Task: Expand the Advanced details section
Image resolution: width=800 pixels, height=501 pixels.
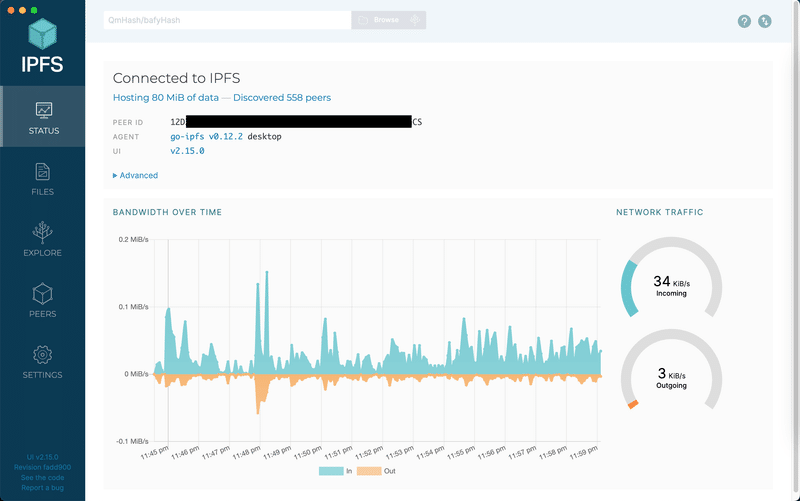Action: point(135,175)
